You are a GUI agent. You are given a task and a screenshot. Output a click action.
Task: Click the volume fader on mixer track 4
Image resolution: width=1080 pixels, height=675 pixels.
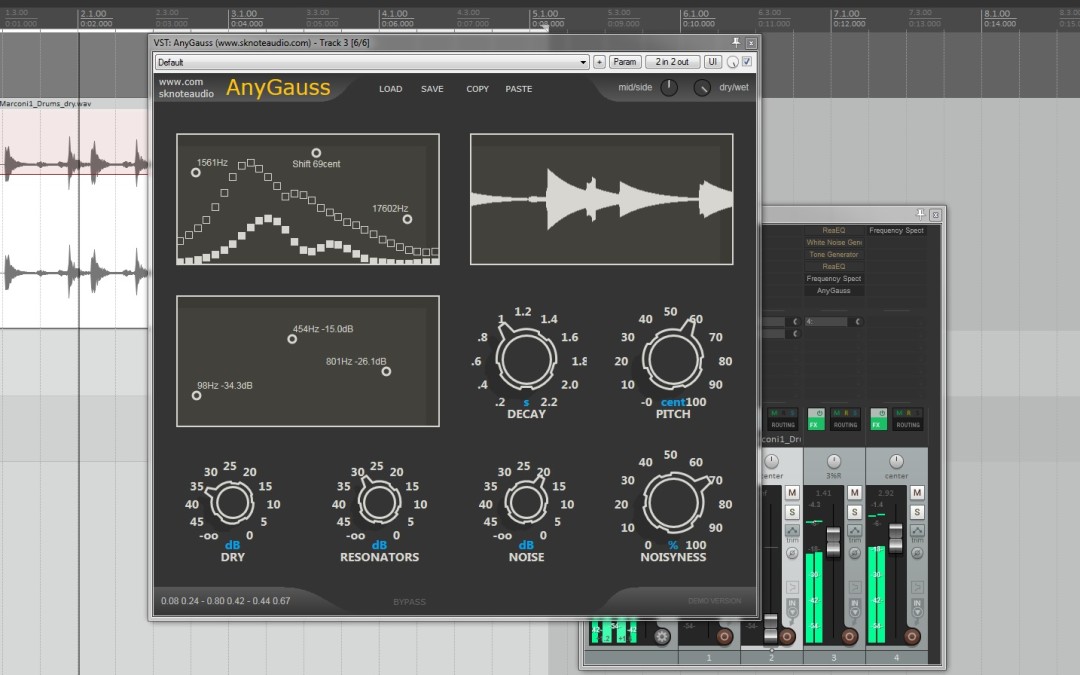point(896,538)
